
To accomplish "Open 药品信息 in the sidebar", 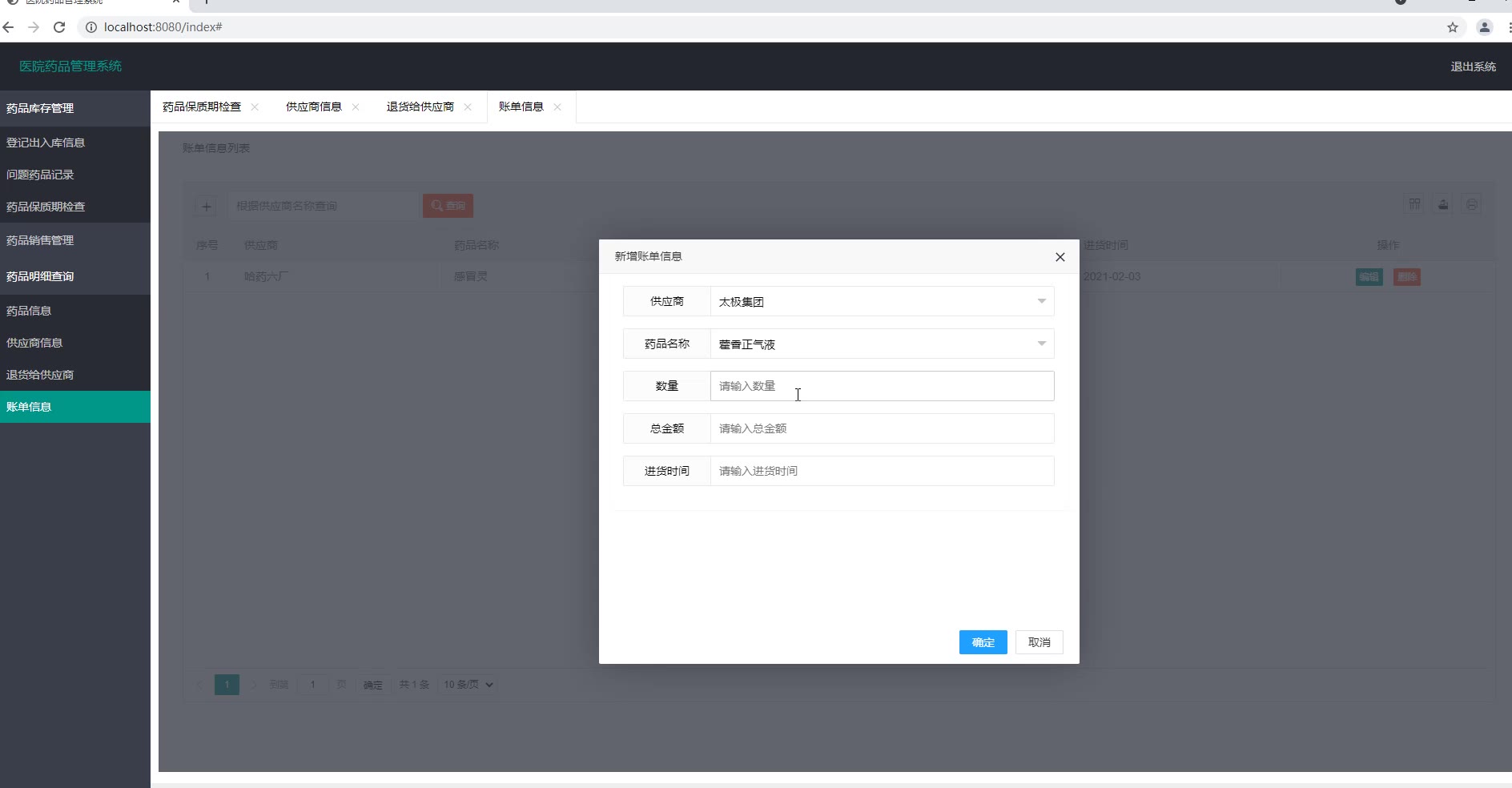I will tap(75, 311).
